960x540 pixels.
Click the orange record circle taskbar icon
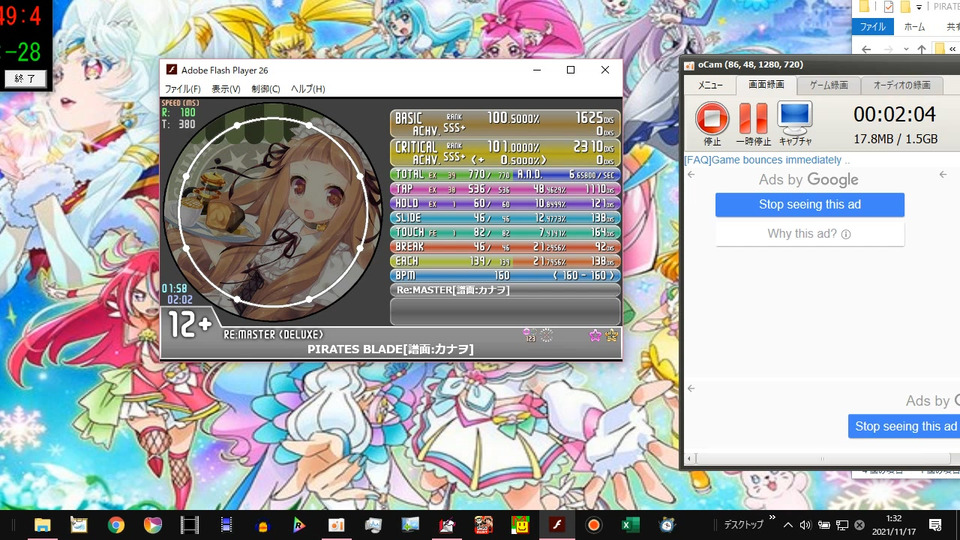593,525
